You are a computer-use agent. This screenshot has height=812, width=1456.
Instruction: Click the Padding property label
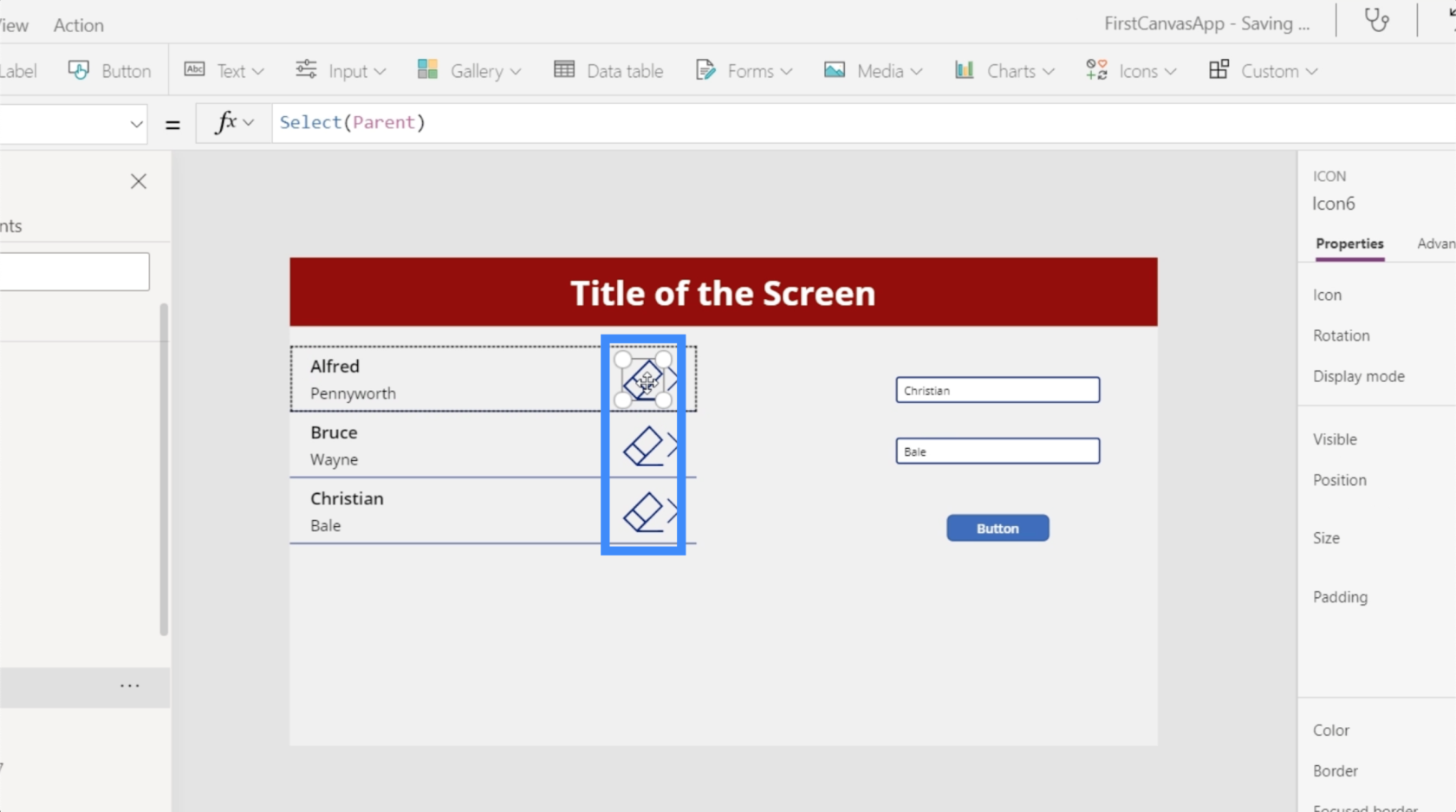coord(1340,597)
